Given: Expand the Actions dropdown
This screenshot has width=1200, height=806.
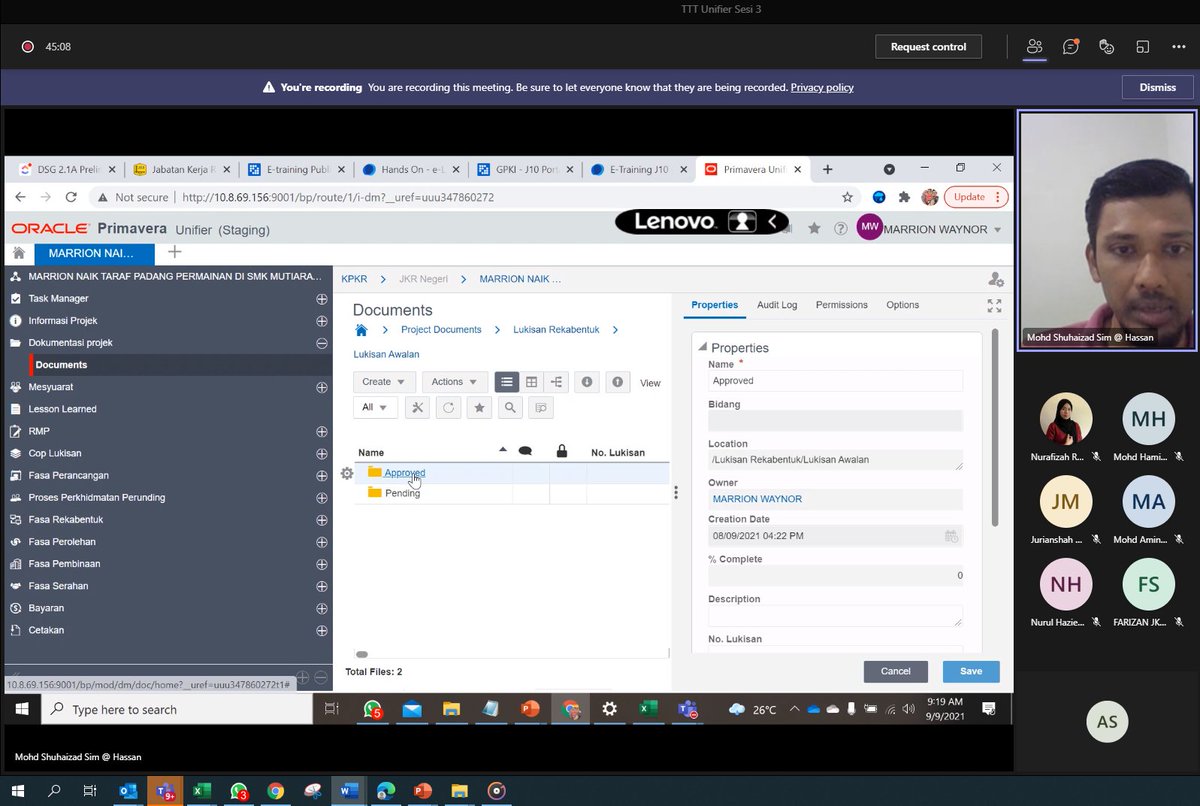Looking at the screenshot, I should tap(453, 381).
